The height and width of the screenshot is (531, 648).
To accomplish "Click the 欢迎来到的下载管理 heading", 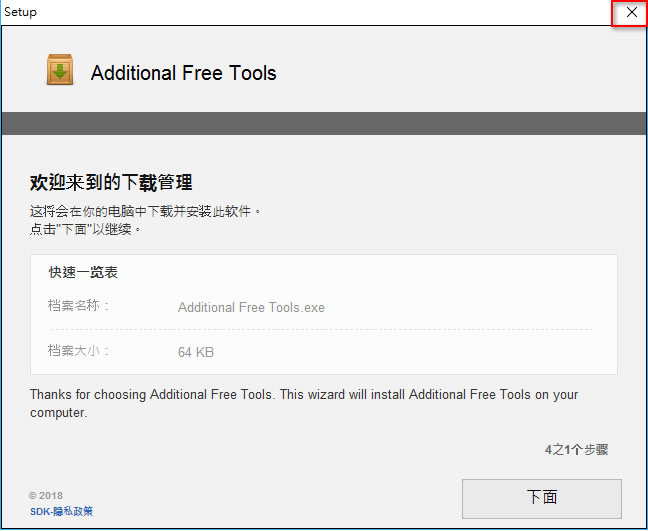I will click(111, 182).
